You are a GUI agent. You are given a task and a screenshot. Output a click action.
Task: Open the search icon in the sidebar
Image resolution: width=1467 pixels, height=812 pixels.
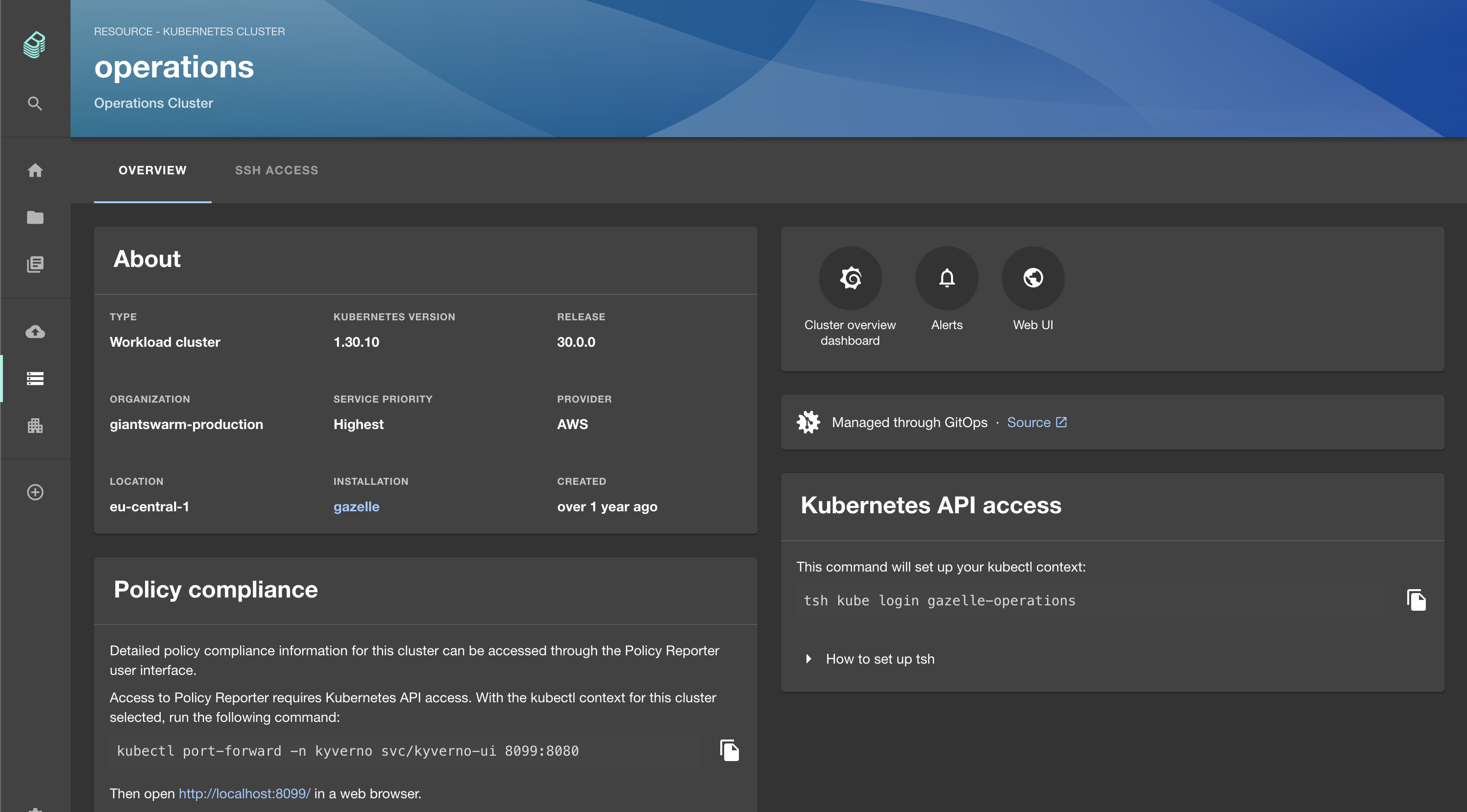[x=35, y=103]
